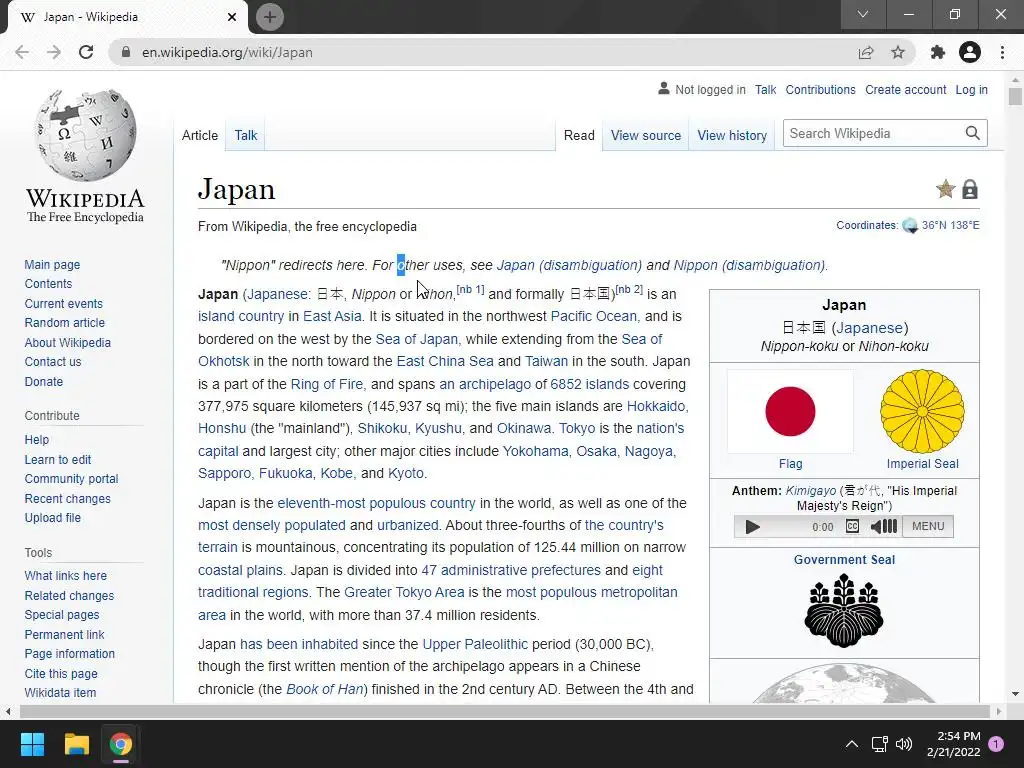Open the View source tab
This screenshot has width=1024, height=768.
click(x=646, y=135)
